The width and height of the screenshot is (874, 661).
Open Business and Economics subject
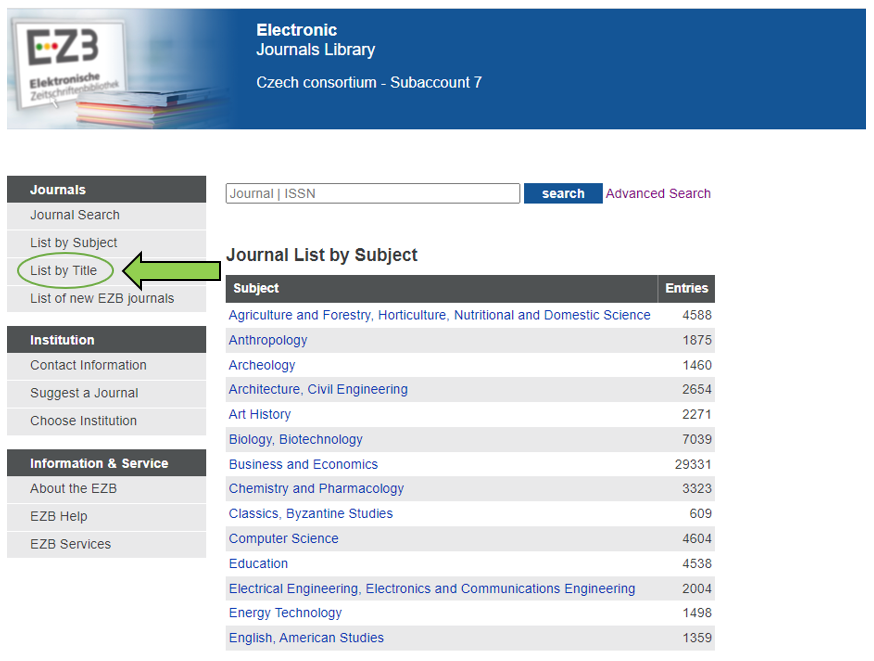point(303,464)
